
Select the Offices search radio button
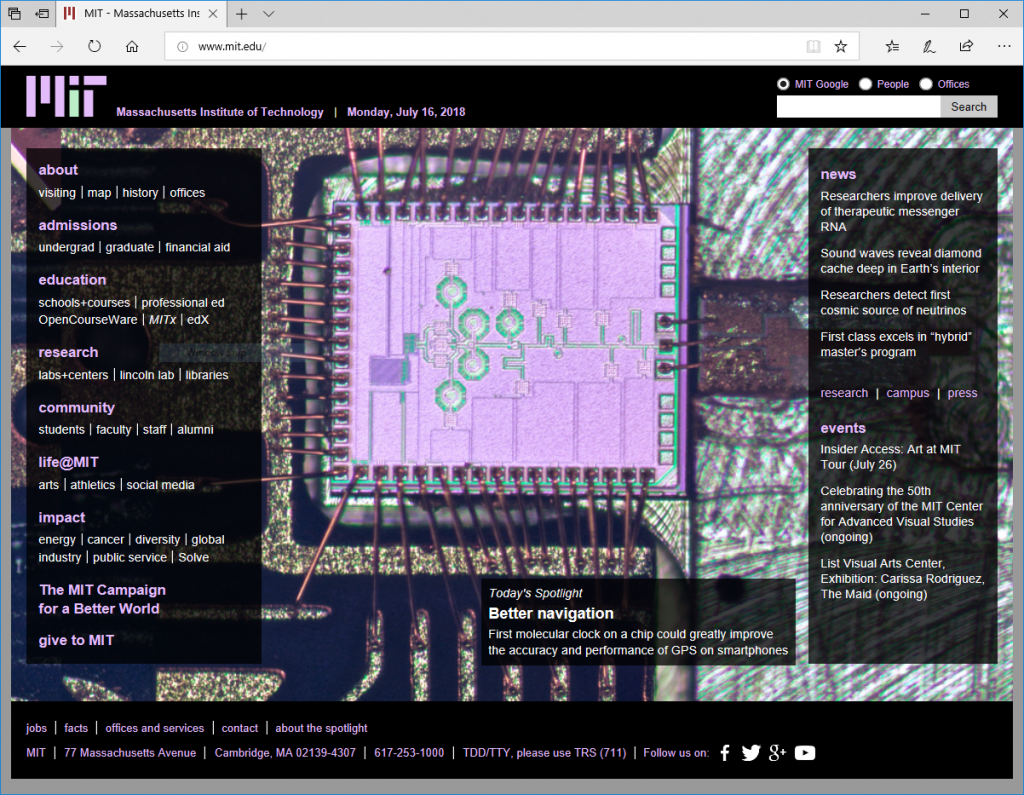coord(926,84)
